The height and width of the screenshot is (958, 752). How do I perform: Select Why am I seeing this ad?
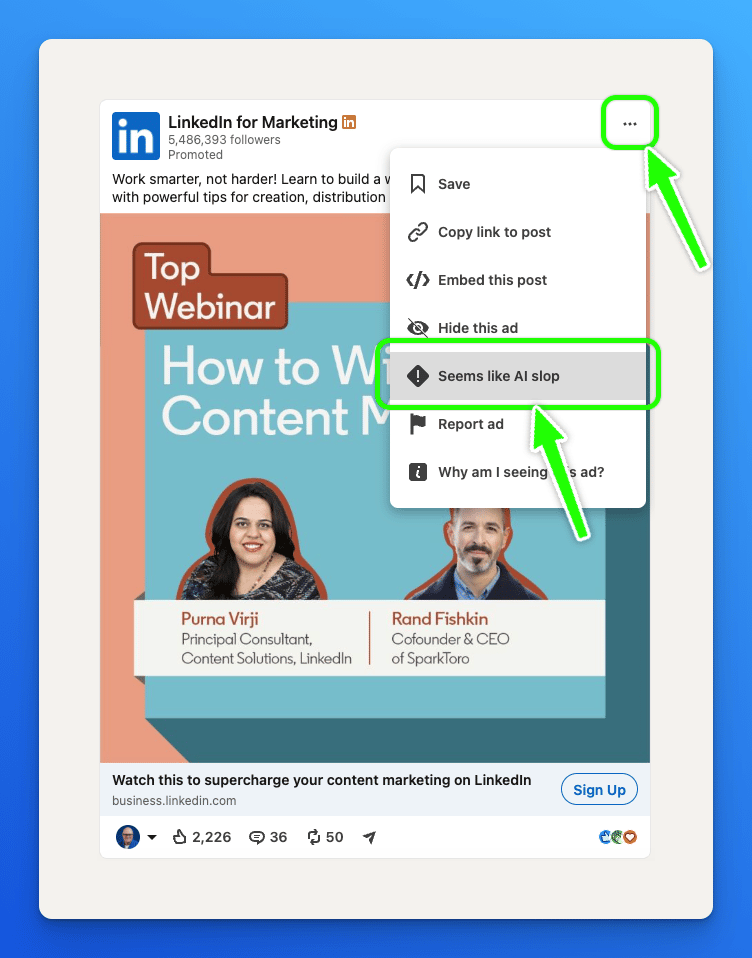[x=517, y=472]
